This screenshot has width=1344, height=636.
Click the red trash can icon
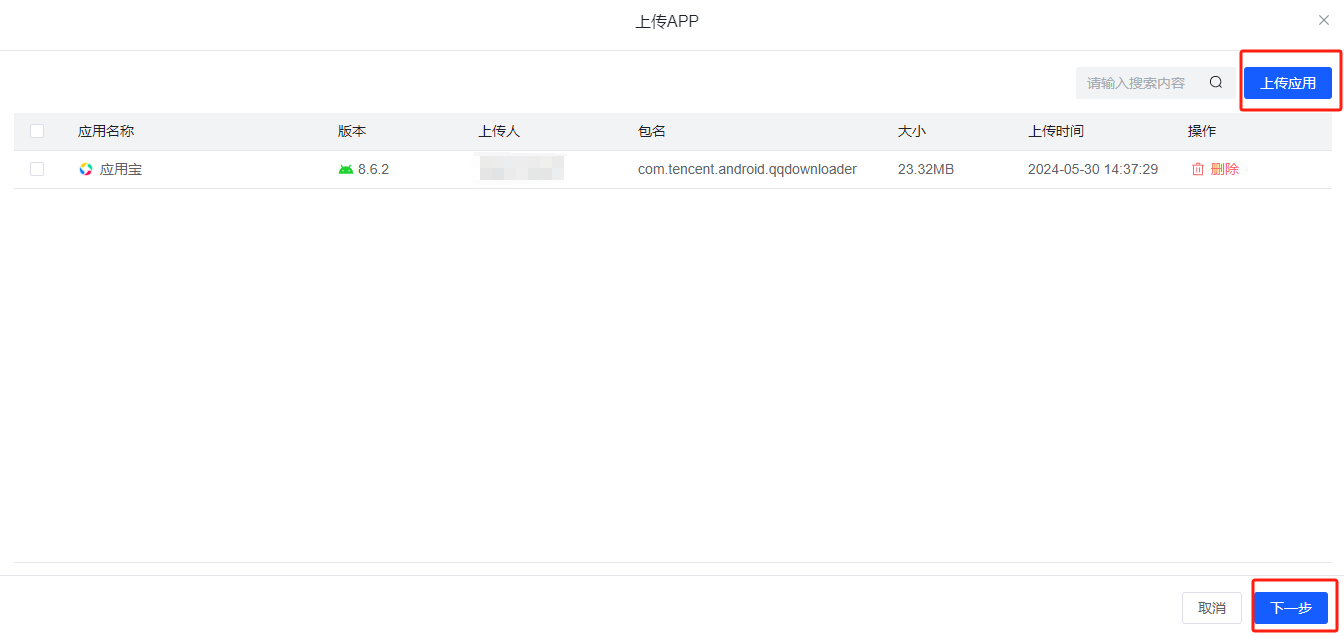(1198, 170)
